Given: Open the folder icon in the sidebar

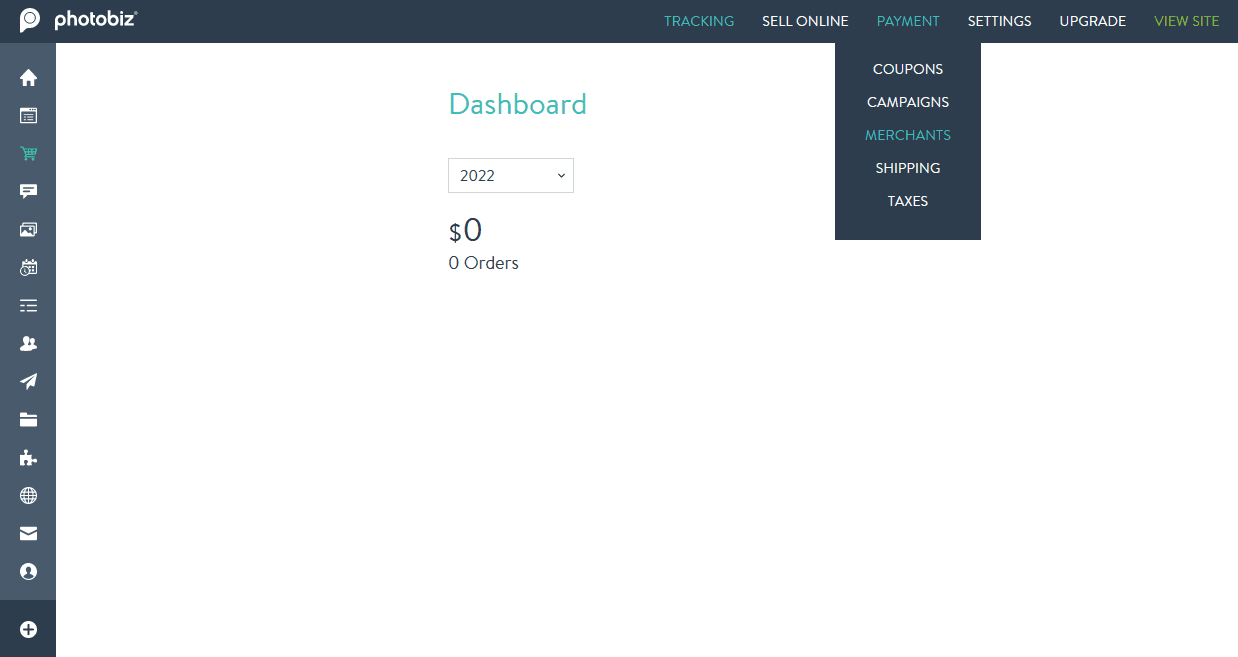Looking at the screenshot, I should click(28, 420).
